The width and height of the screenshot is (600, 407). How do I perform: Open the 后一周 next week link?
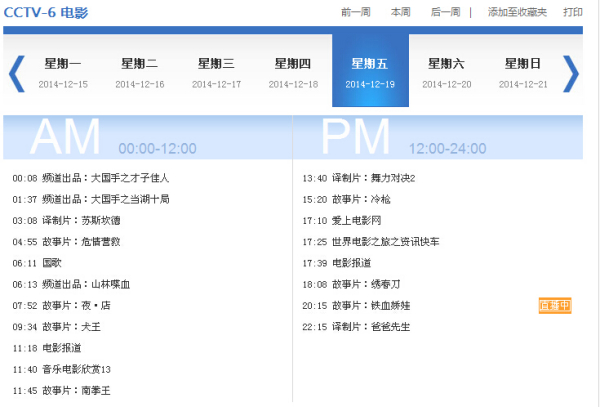445,12
